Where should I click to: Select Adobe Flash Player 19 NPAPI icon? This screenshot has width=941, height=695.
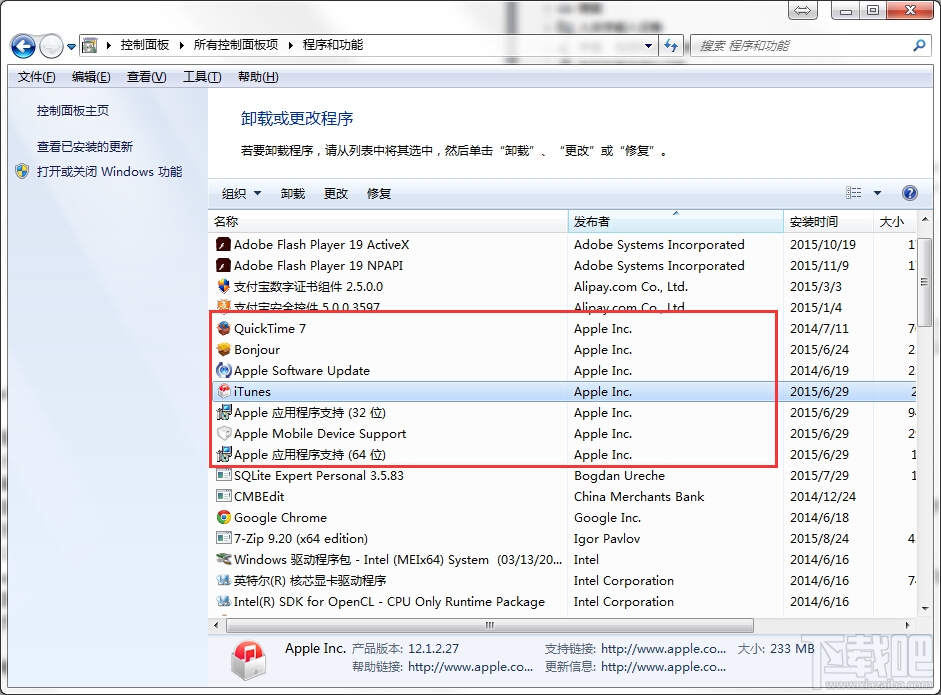coord(223,265)
